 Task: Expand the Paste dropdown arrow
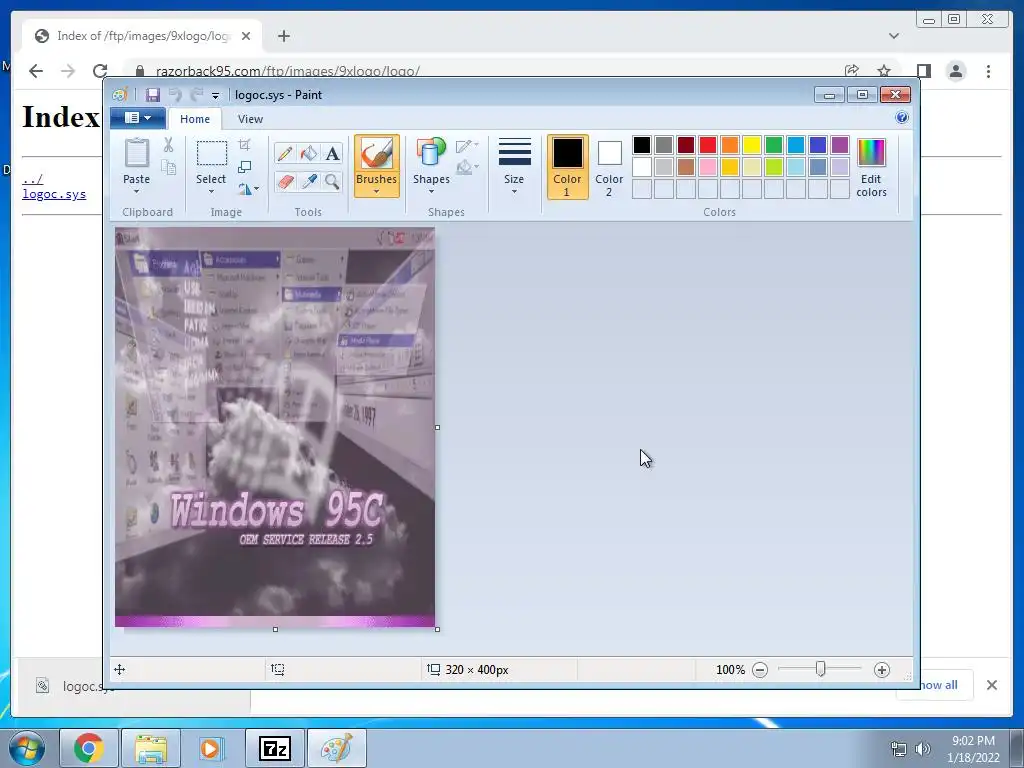coord(136,191)
